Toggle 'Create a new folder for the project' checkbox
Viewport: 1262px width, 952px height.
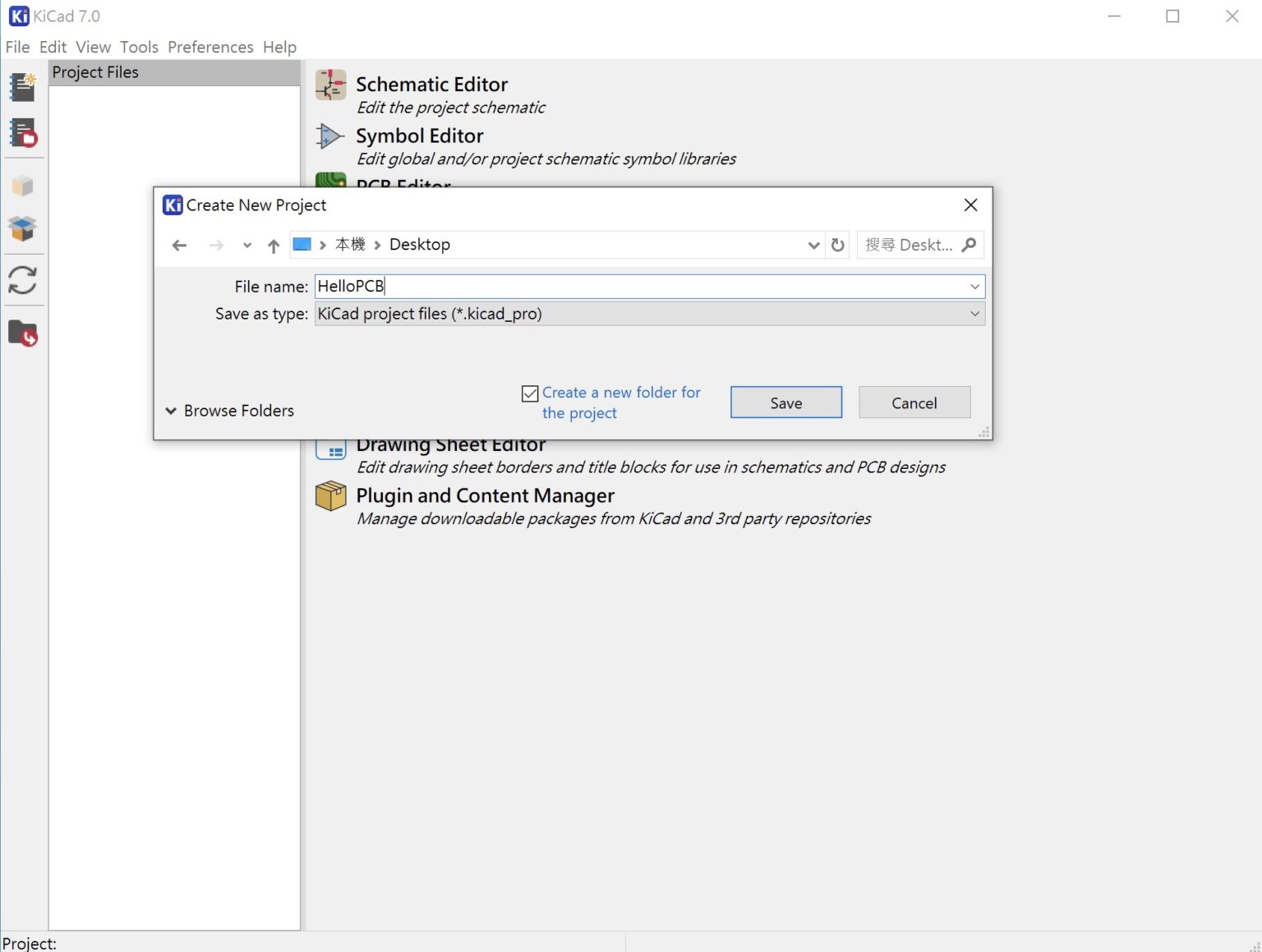530,393
